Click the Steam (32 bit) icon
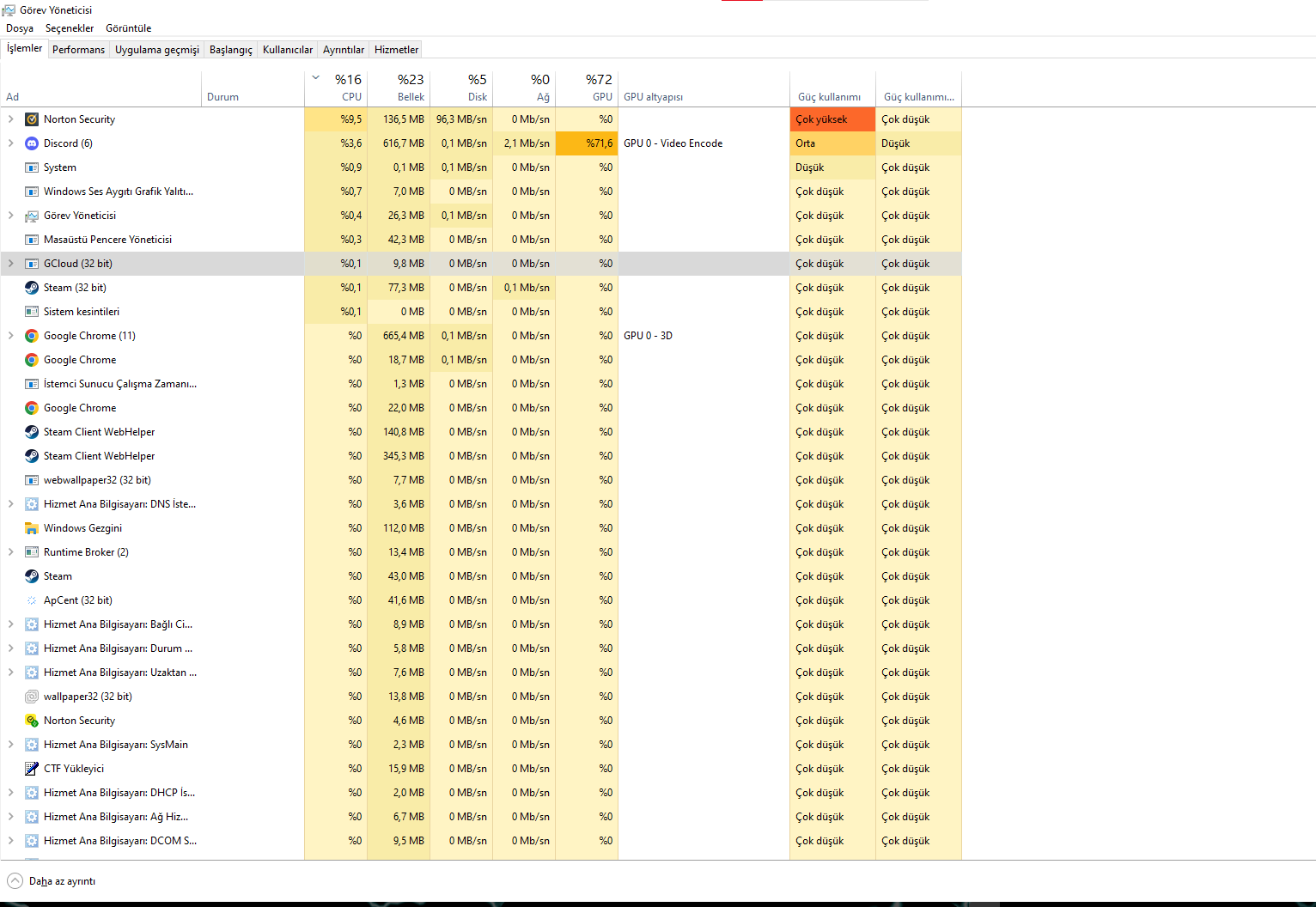The height and width of the screenshot is (907, 1316). pyautogui.click(x=32, y=288)
